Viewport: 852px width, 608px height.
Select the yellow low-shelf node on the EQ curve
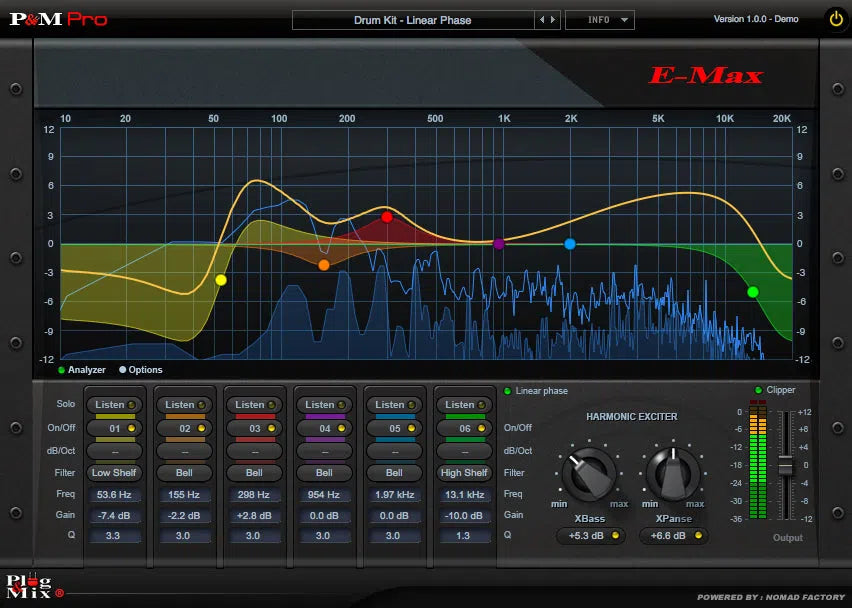(x=220, y=279)
